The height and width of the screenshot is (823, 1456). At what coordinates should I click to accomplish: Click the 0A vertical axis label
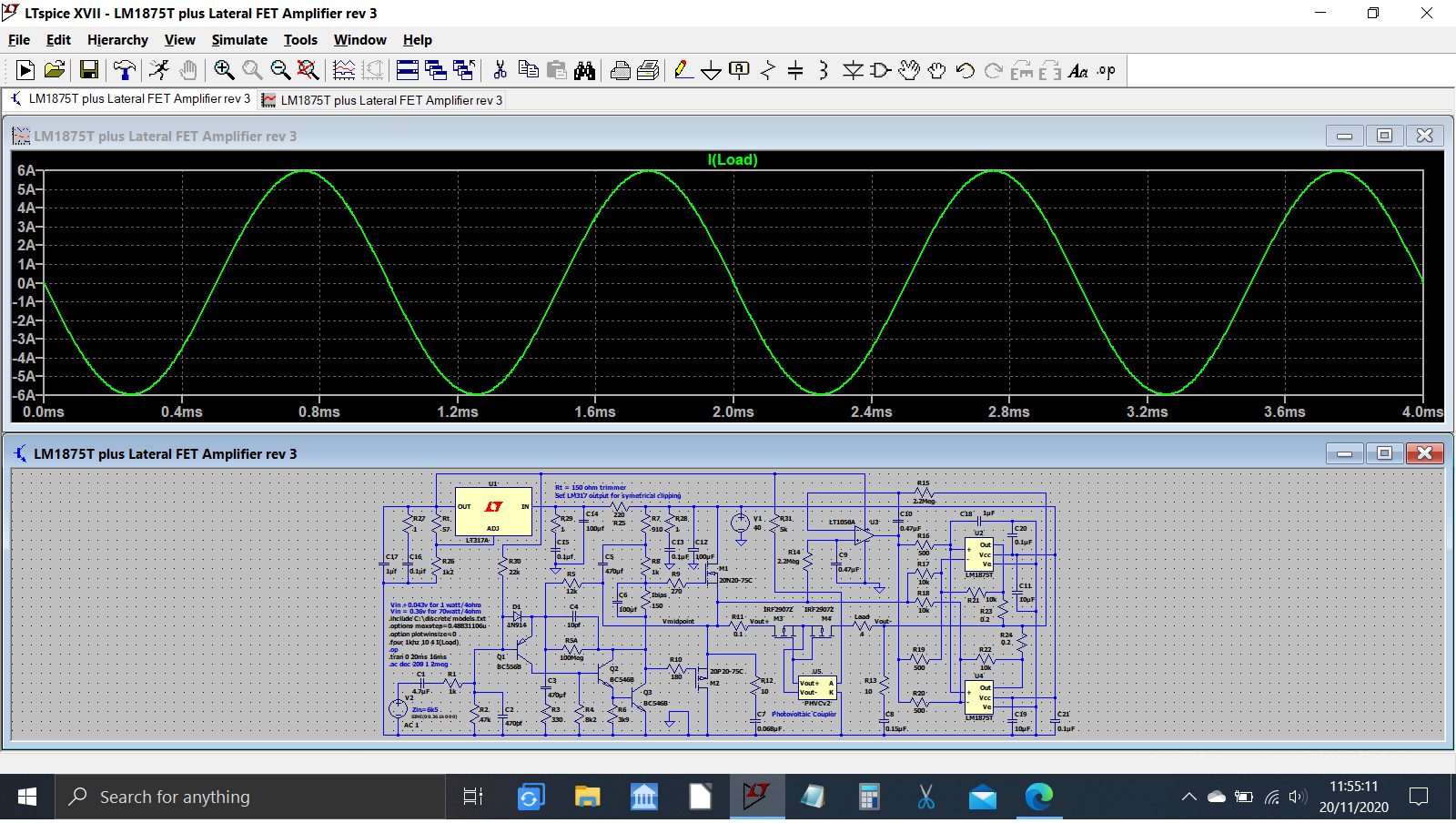[25, 283]
